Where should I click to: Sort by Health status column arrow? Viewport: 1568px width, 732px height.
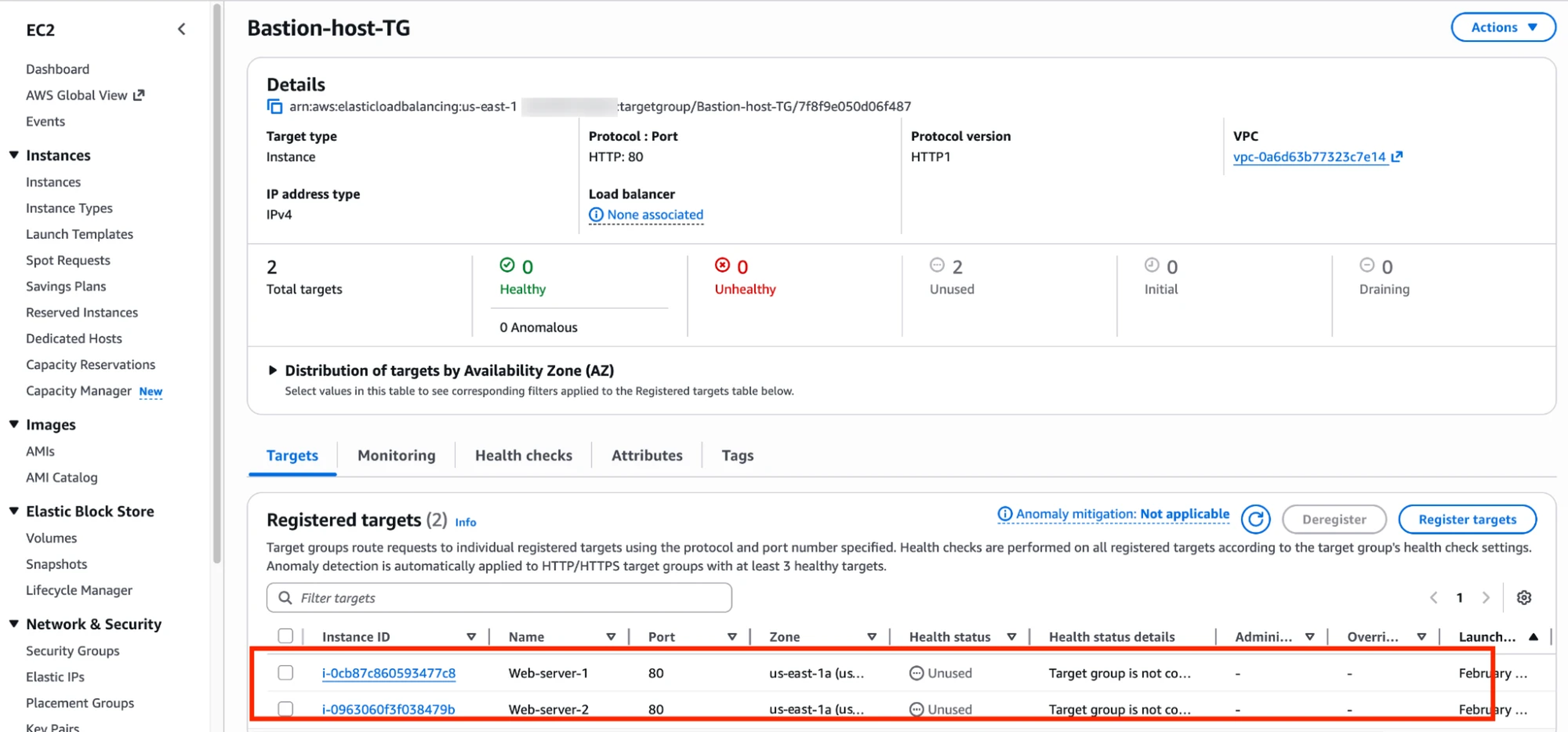pyautogui.click(x=1012, y=637)
